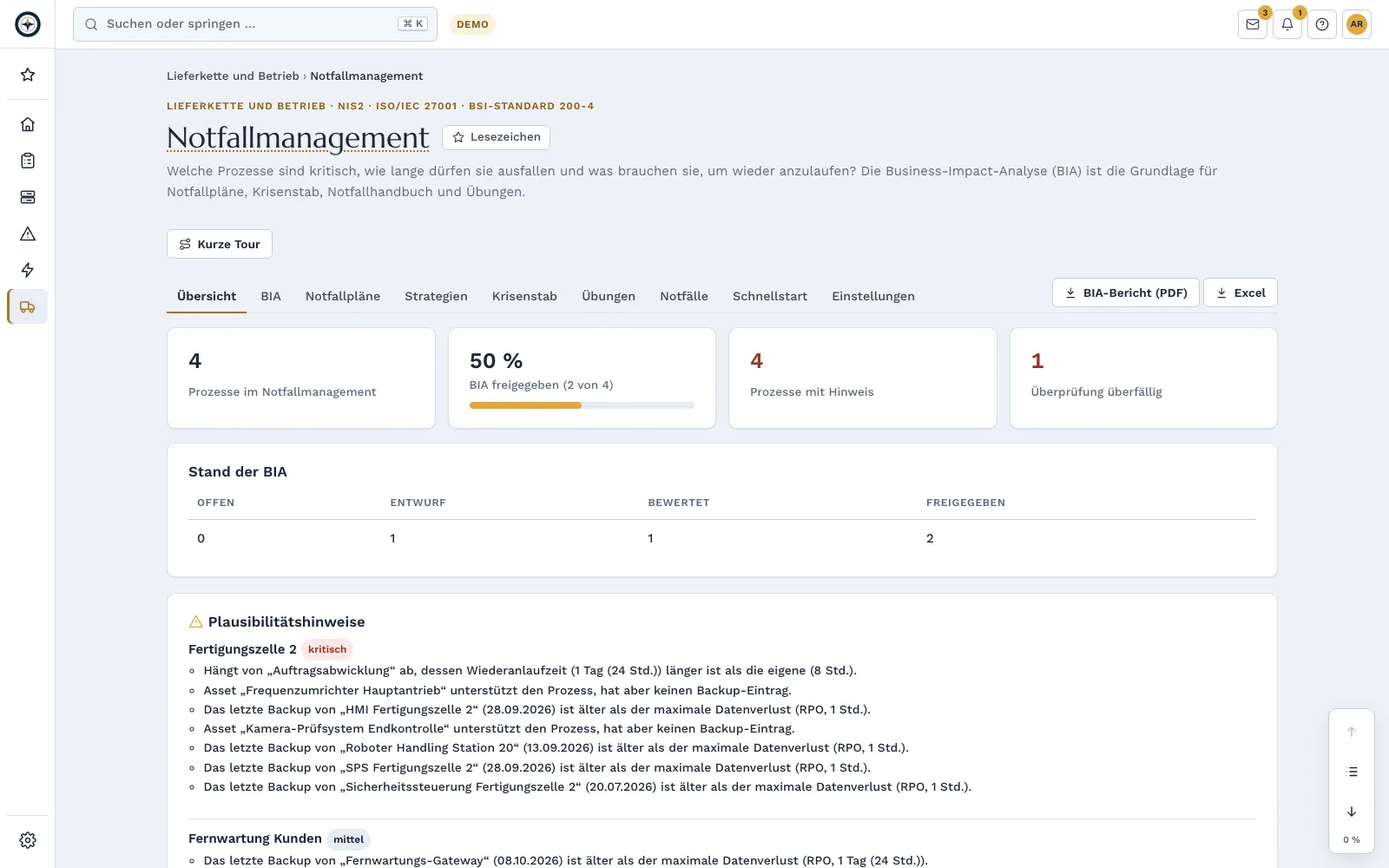1389x868 pixels.
Task: Open the AR user avatar menu
Action: 1357,24
